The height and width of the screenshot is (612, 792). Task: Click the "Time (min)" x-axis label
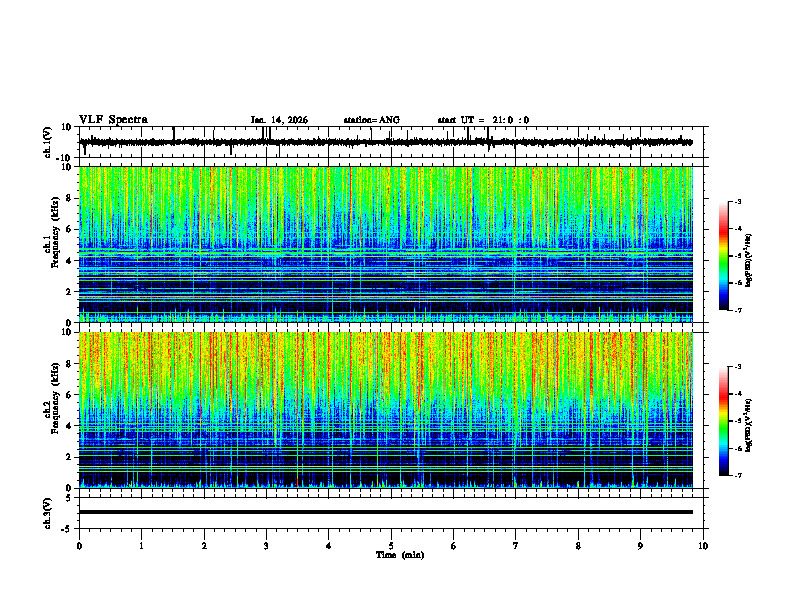[x=400, y=555]
